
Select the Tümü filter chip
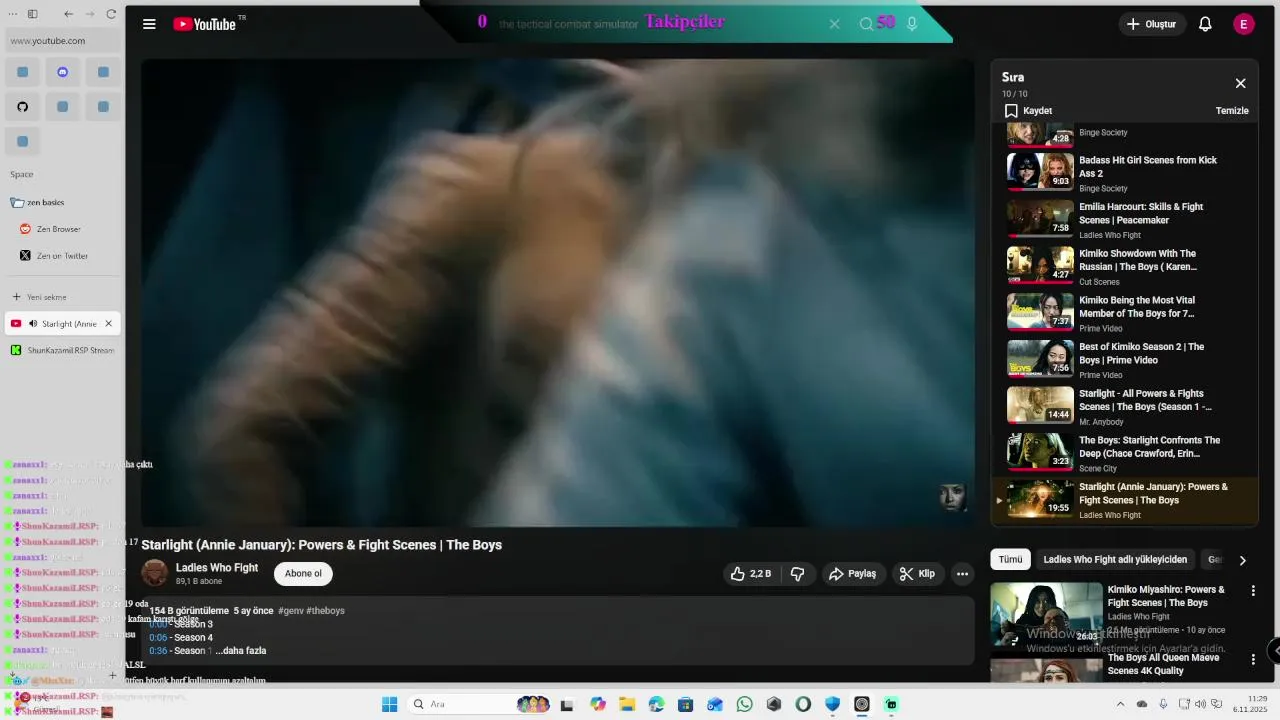pos(1010,560)
